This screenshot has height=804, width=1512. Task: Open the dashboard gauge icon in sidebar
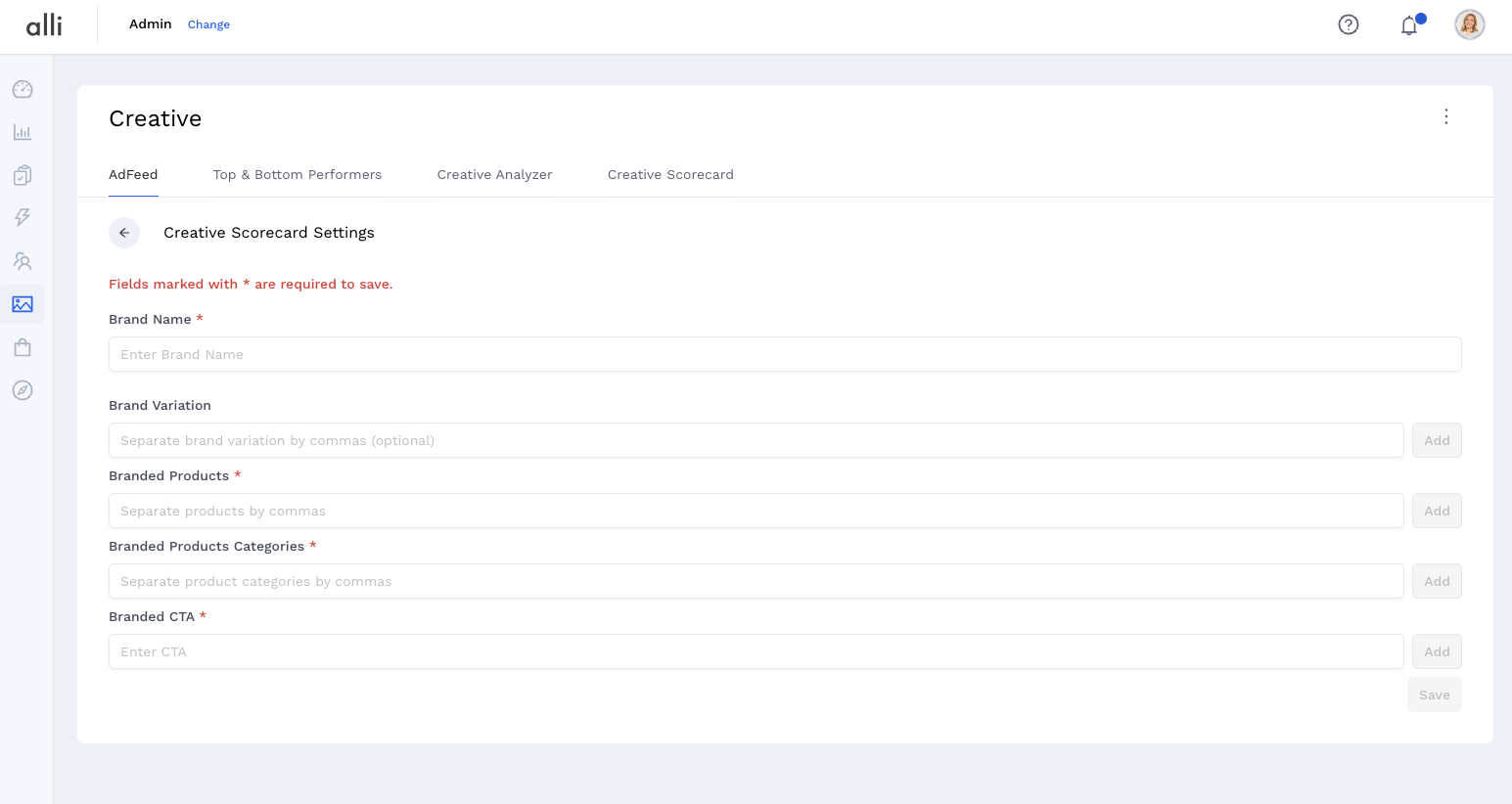click(23, 90)
